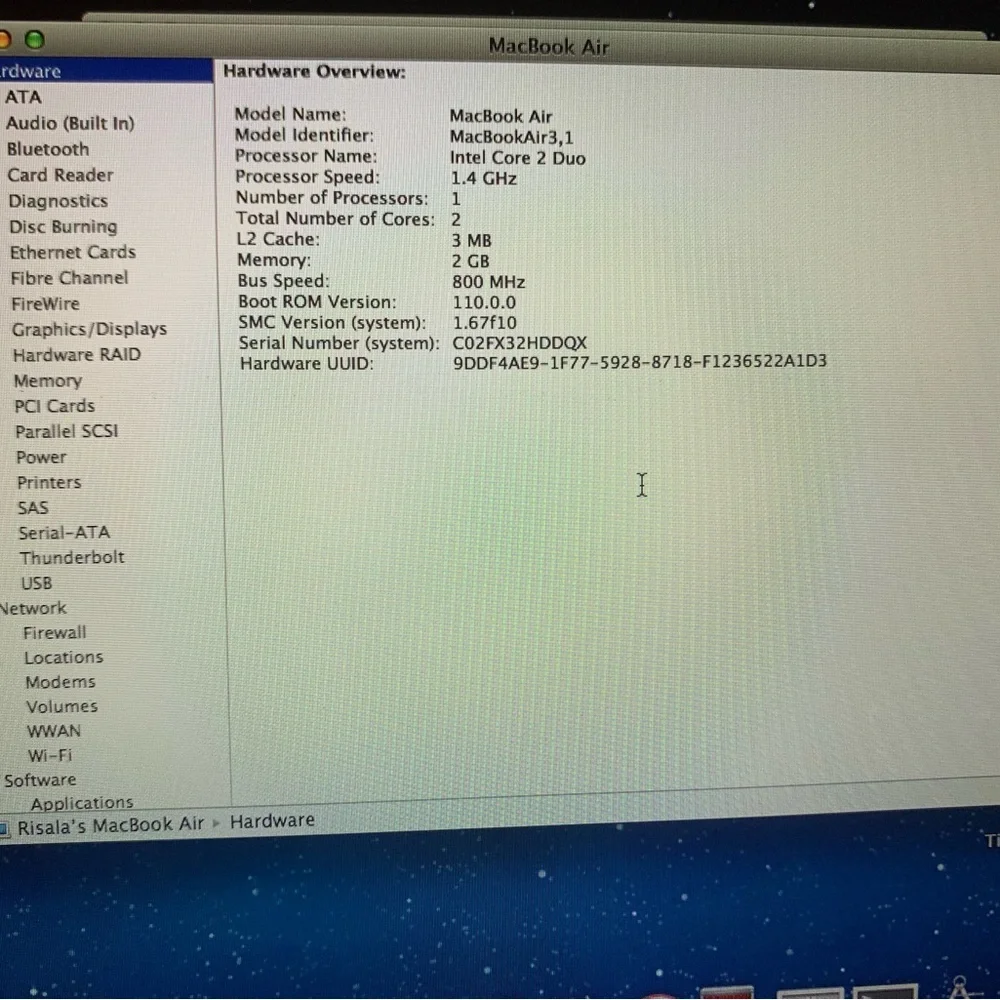1000x1000 pixels.
Task: Click Risala's MacBook Air in path bar
Action: (110, 826)
